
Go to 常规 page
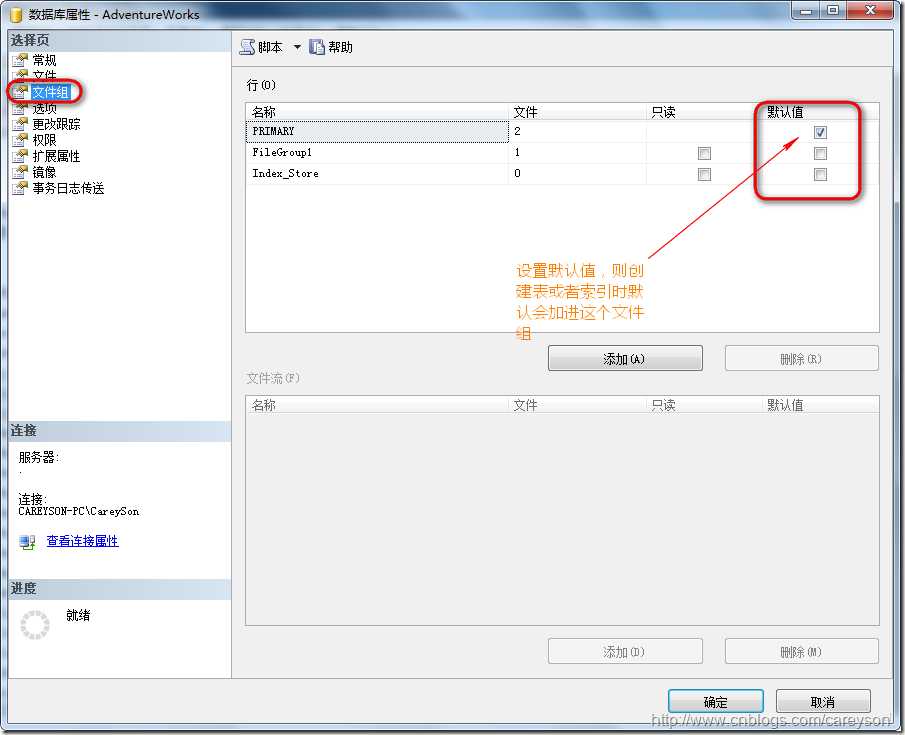(x=44, y=60)
